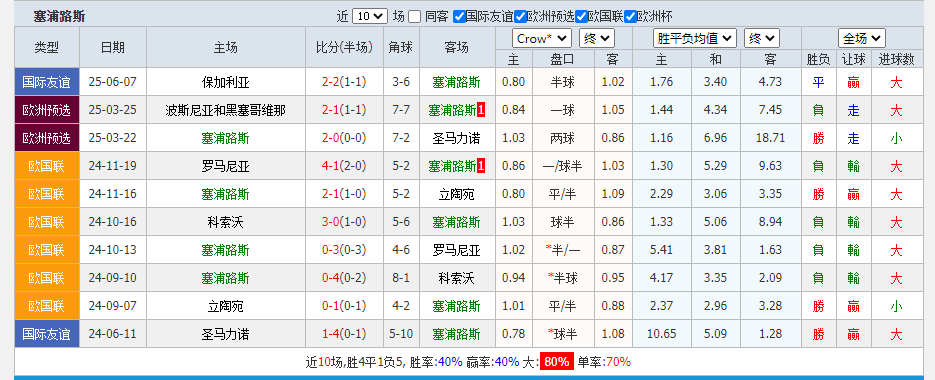Screen dimensions: 935x380
Task: Uncheck the 欧洲预选 filter checkbox
Action: [521, 17]
